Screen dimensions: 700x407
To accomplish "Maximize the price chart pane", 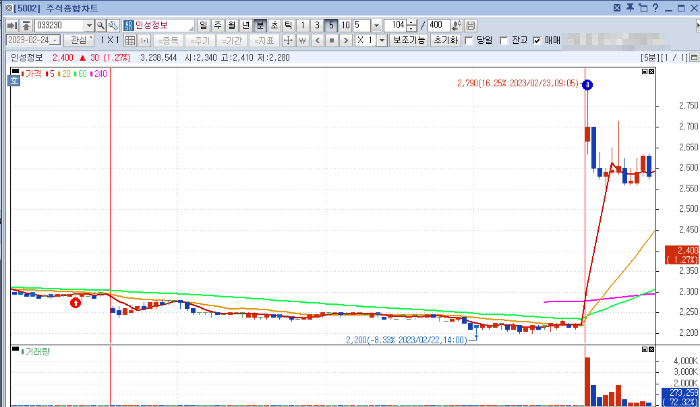I will [x=645, y=72].
